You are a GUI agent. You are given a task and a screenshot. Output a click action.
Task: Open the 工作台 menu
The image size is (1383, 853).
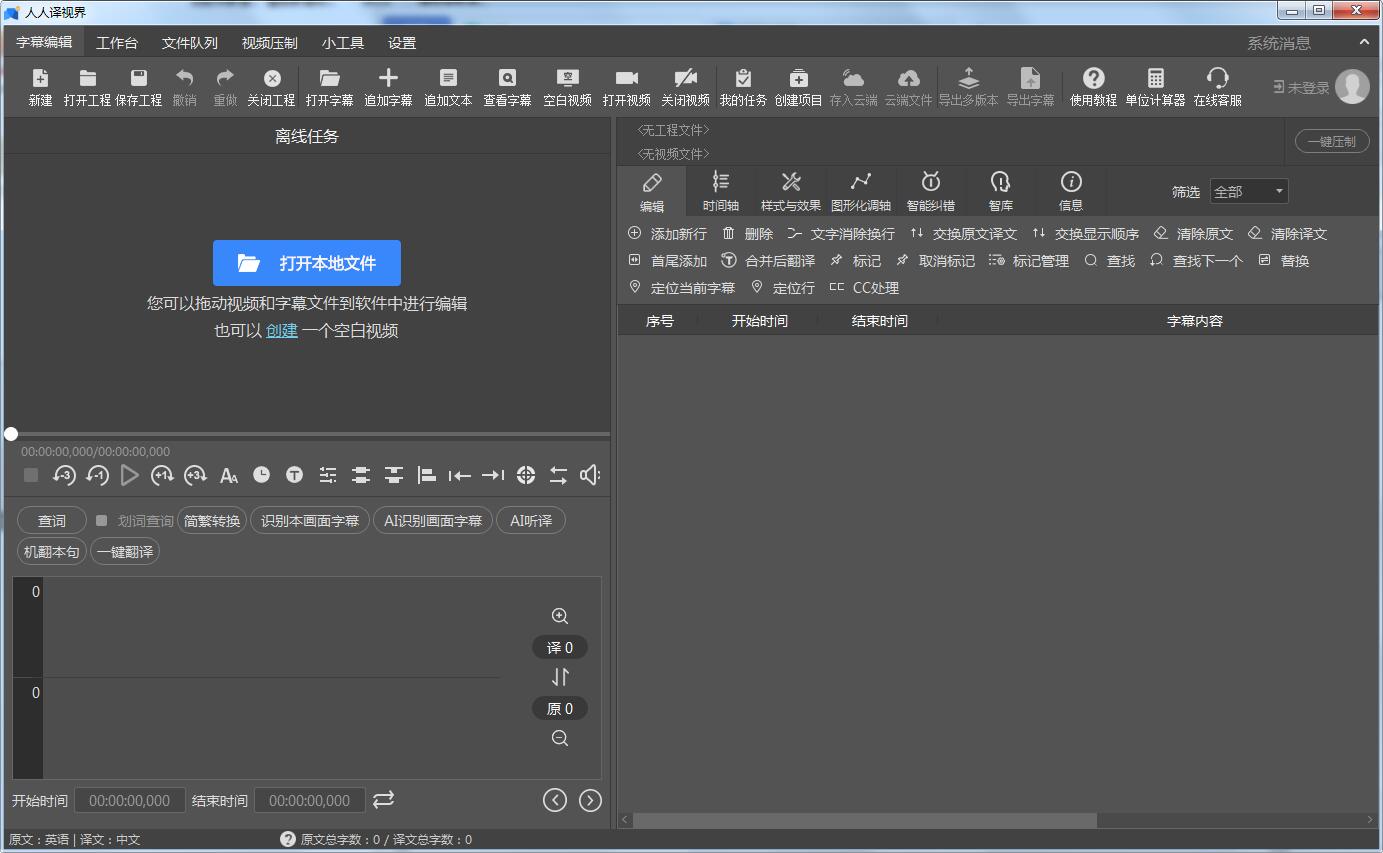click(117, 42)
